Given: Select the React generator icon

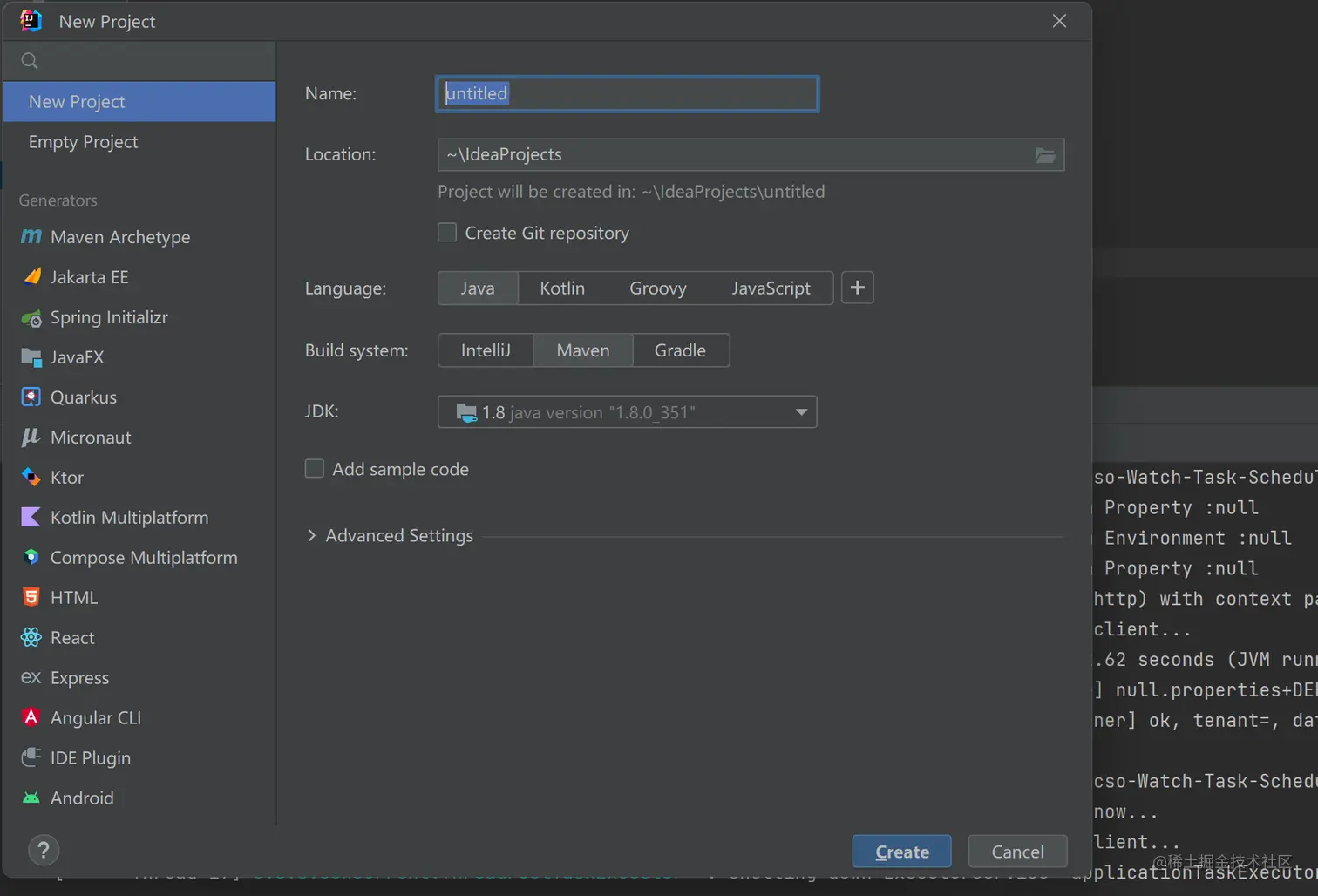Looking at the screenshot, I should coord(31,638).
